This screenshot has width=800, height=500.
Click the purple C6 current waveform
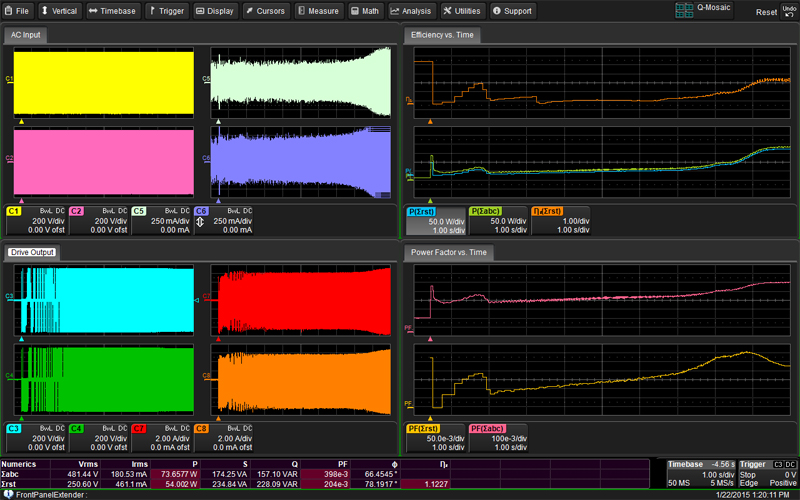tap(301, 162)
